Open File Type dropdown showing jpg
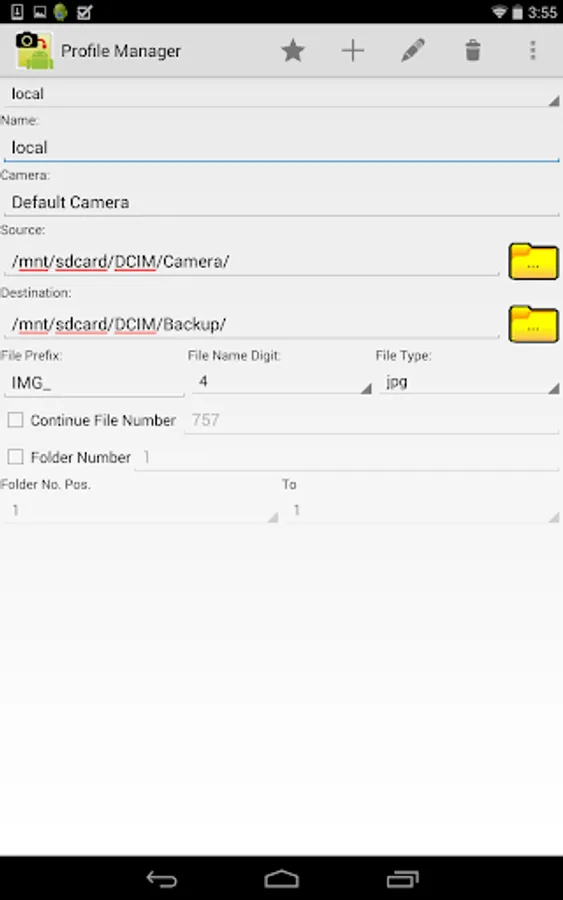Viewport: 563px width, 900px height. tap(469, 382)
